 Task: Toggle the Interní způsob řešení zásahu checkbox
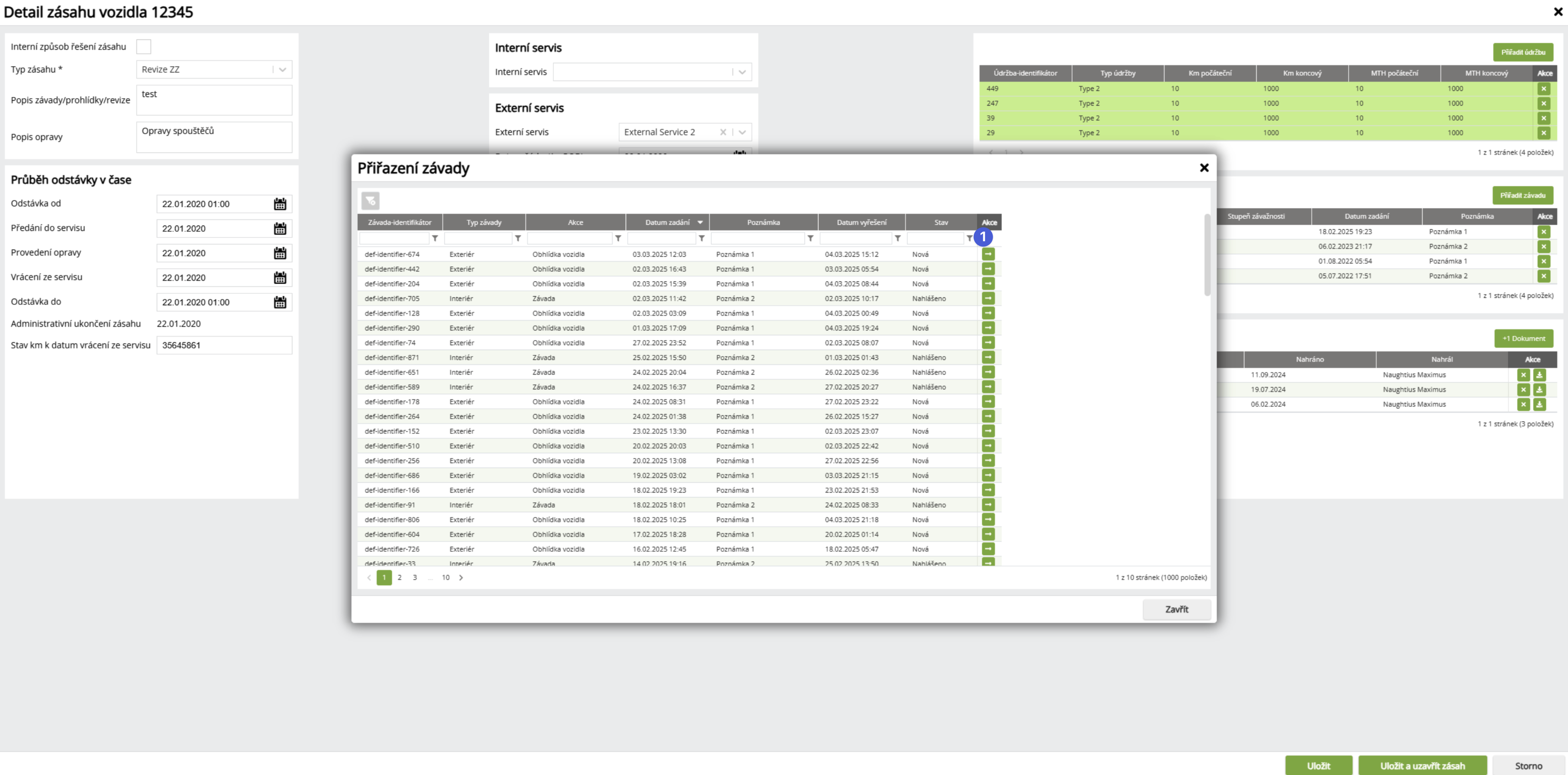144,47
